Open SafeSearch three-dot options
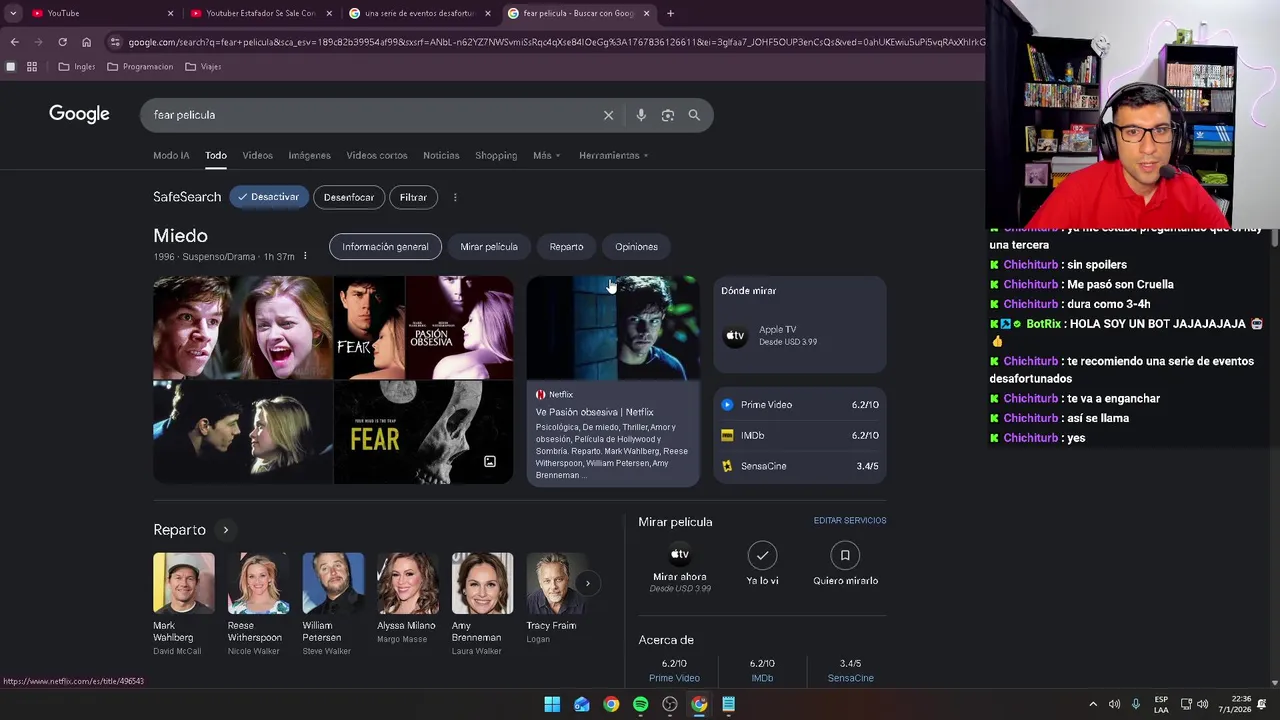This screenshot has height=720, width=1280. point(455,197)
